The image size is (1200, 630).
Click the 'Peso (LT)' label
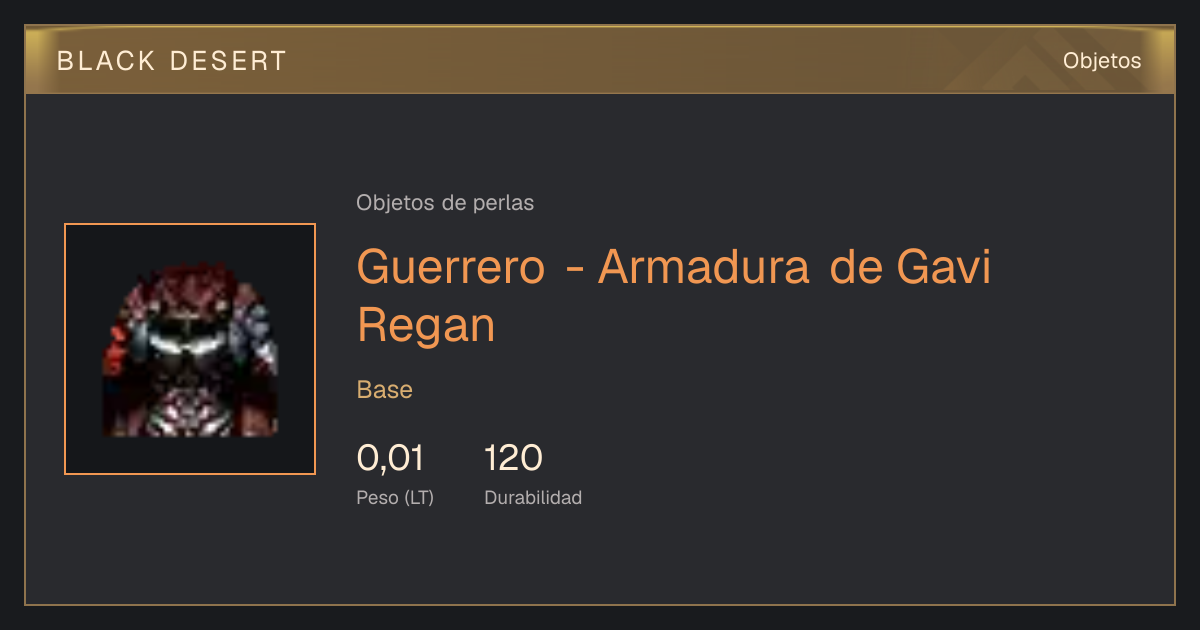[x=395, y=497]
